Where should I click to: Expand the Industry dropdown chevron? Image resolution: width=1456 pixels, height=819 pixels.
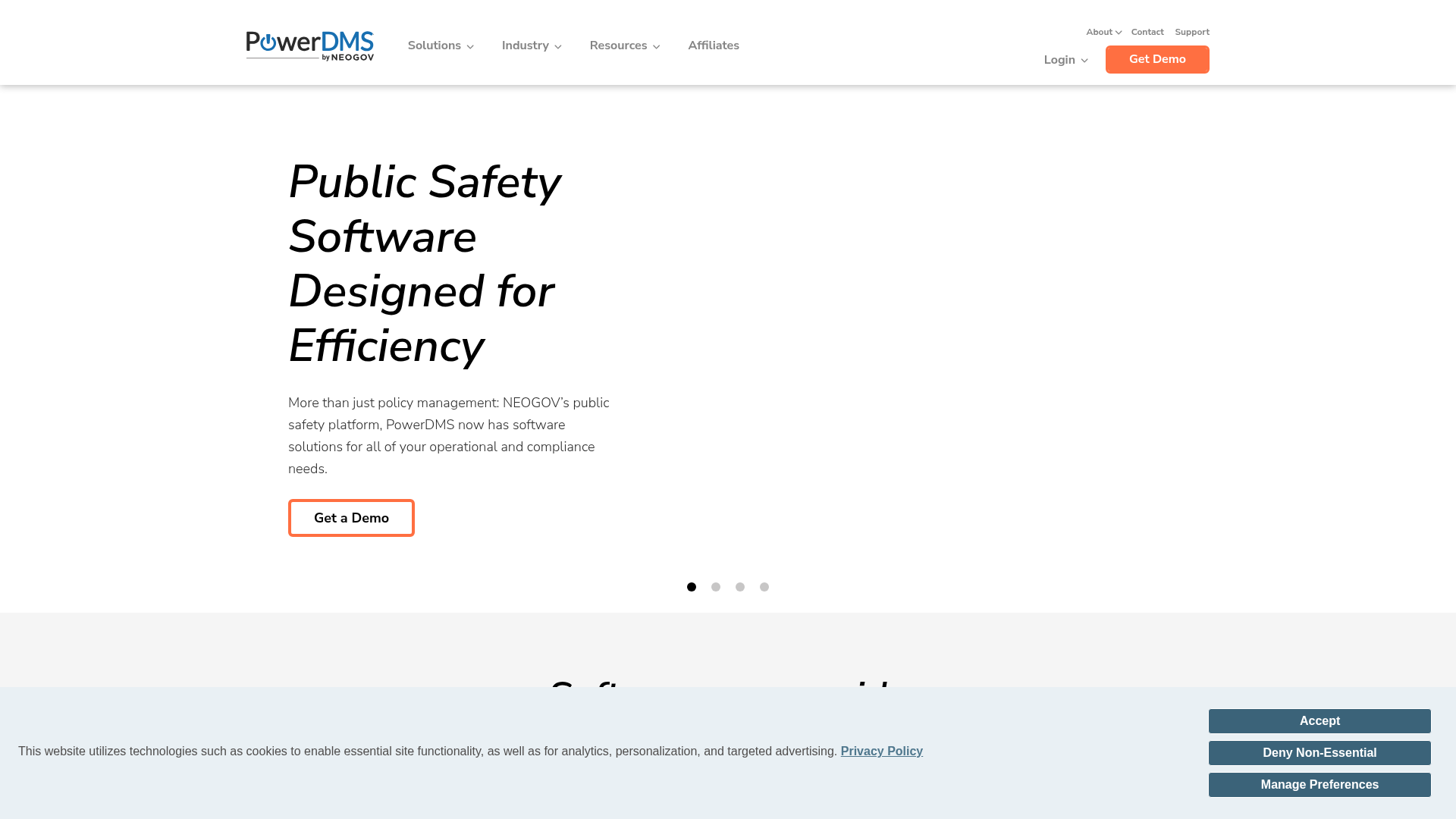coord(558,47)
